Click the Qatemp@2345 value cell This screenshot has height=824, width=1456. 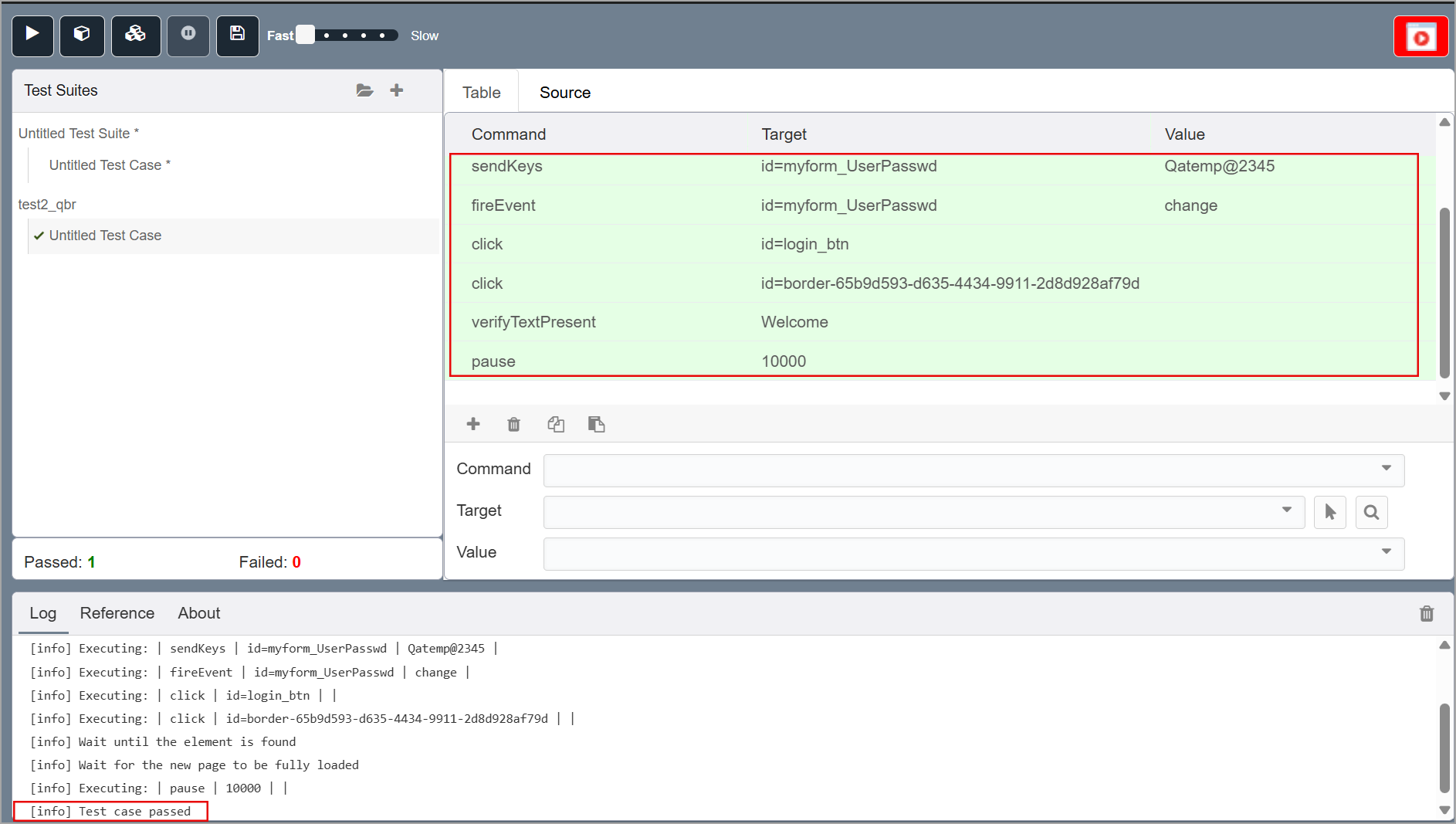[1219, 166]
